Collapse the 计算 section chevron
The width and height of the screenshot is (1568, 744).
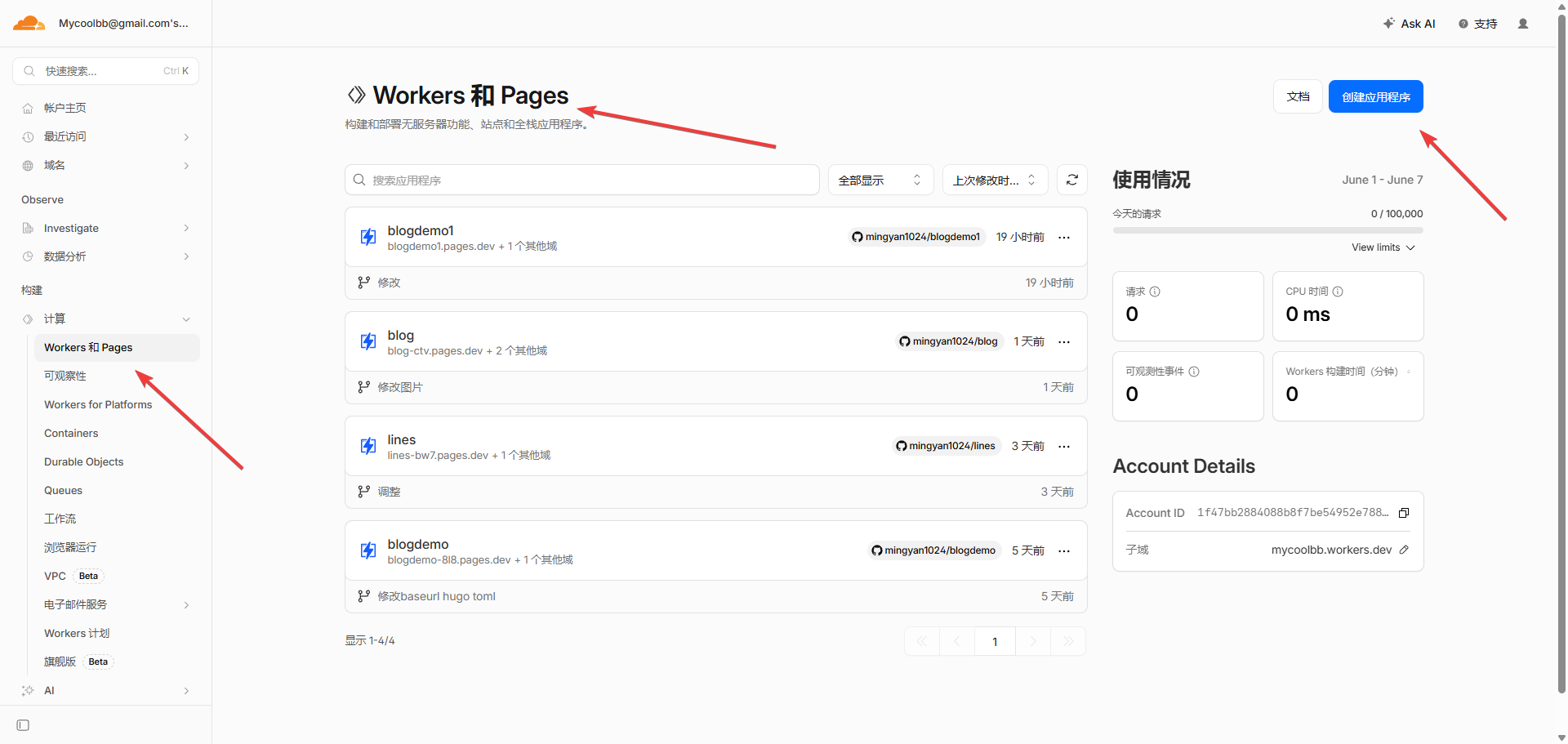(186, 319)
